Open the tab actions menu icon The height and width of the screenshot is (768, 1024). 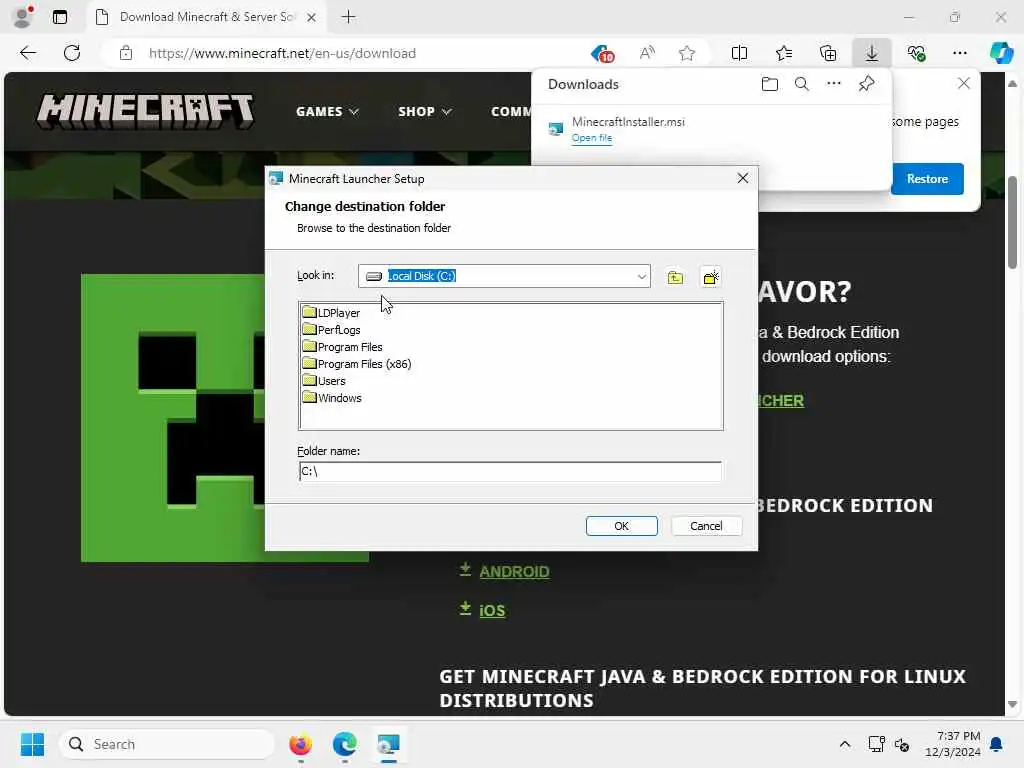(59, 17)
